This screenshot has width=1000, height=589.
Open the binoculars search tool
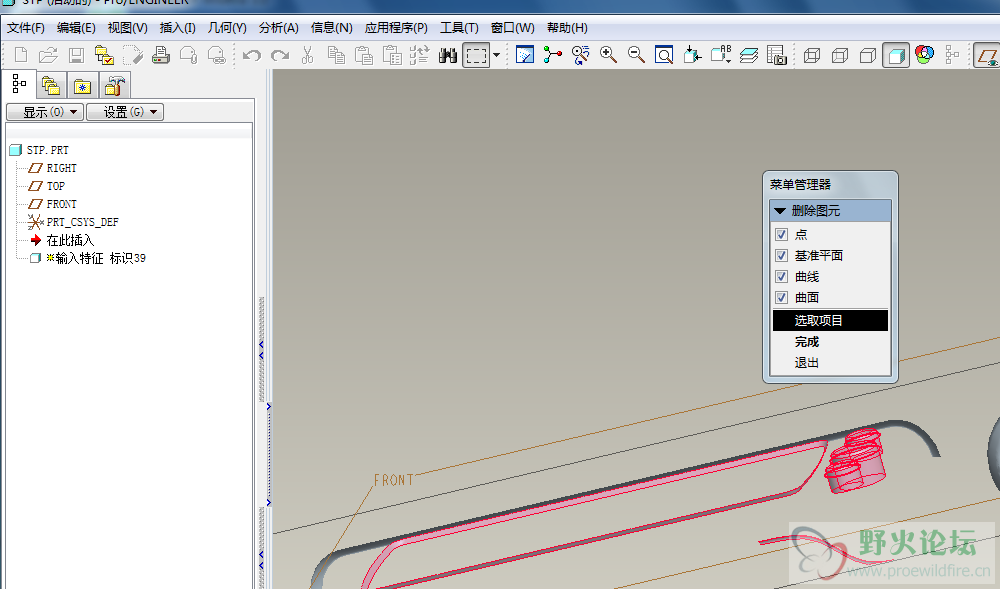[x=448, y=55]
